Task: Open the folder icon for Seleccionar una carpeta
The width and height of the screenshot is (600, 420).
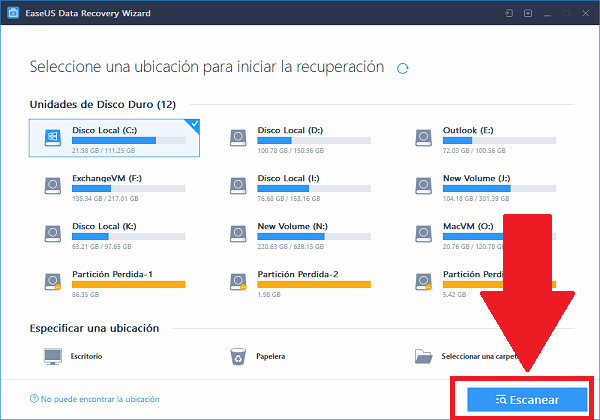Action: [424, 356]
